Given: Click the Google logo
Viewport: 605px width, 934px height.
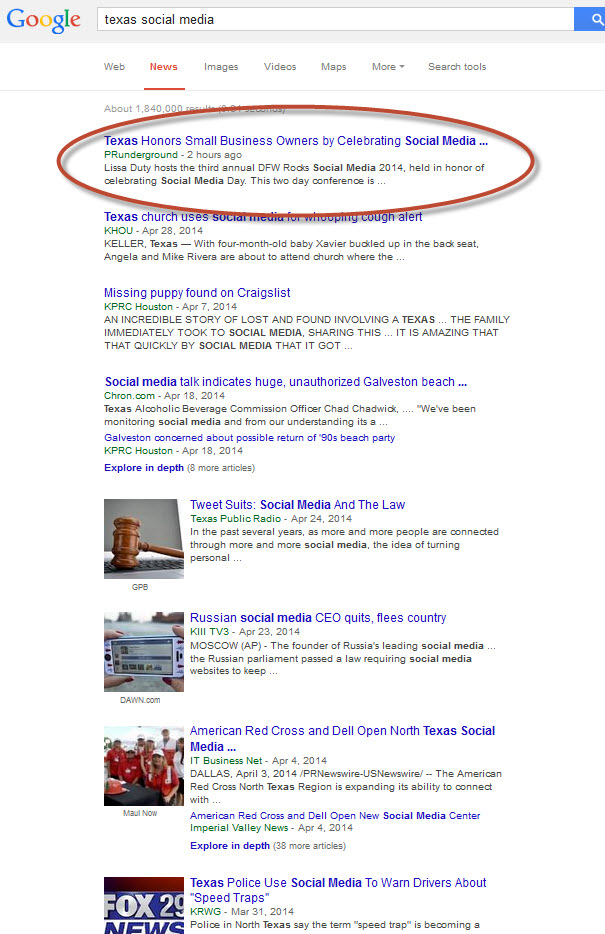Looking at the screenshot, I should (x=43, y=20).
